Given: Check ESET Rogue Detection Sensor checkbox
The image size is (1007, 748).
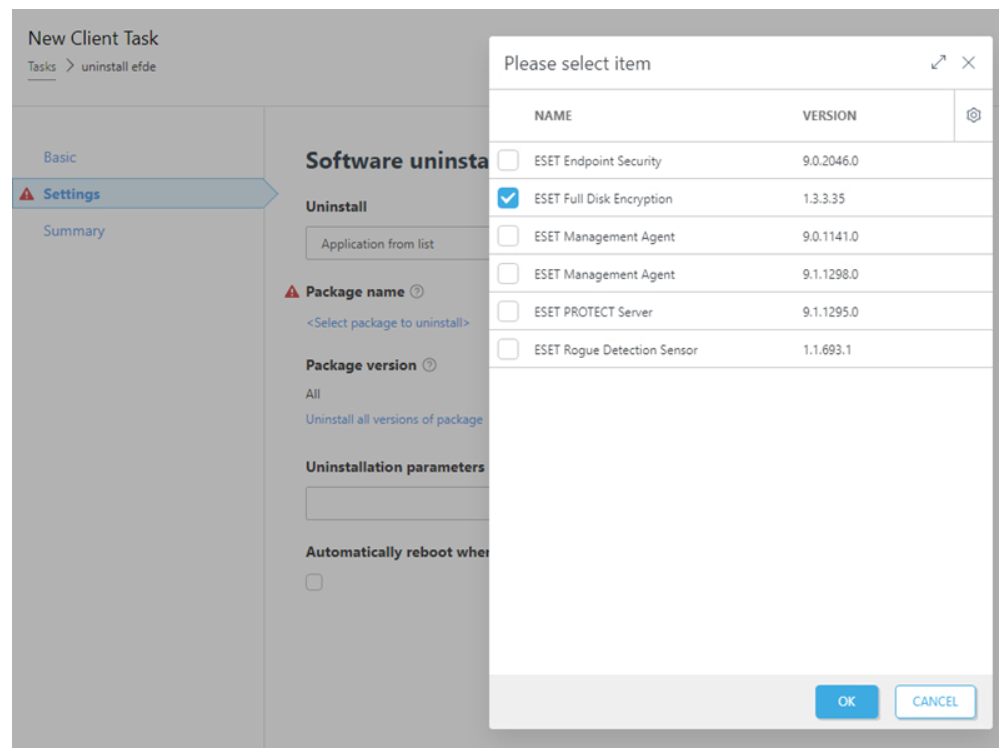Looking at the screenshot, I should 508,349.
